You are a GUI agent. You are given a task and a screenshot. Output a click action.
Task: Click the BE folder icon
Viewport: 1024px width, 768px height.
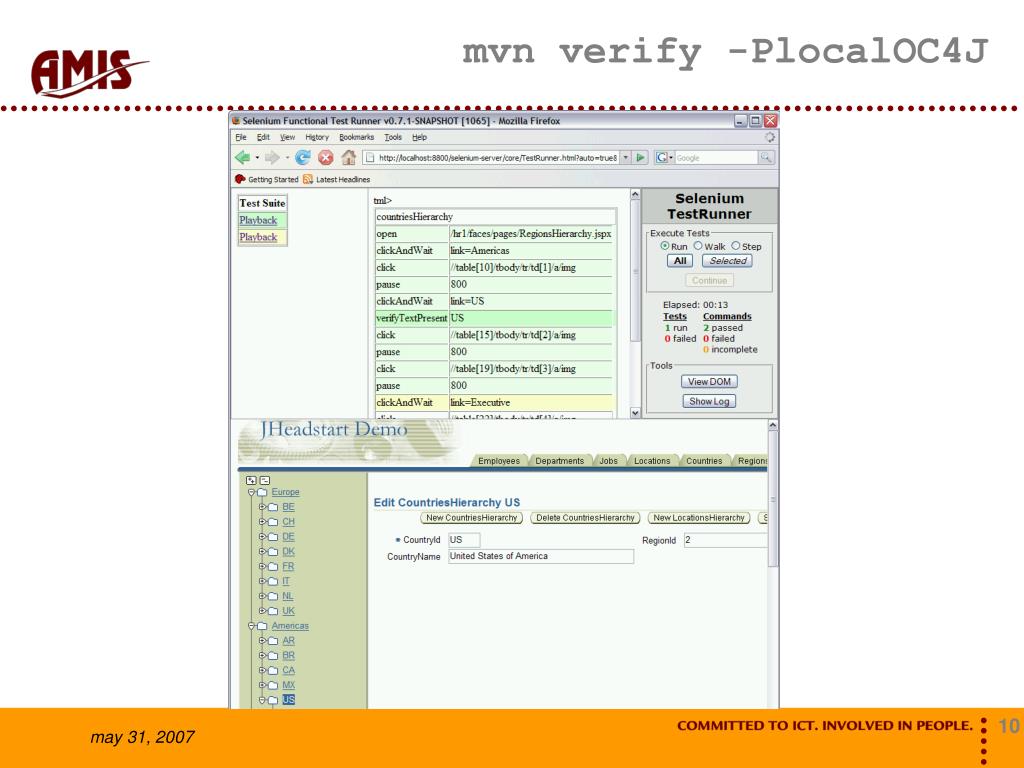pyautogui.click(x=273, y=507)
